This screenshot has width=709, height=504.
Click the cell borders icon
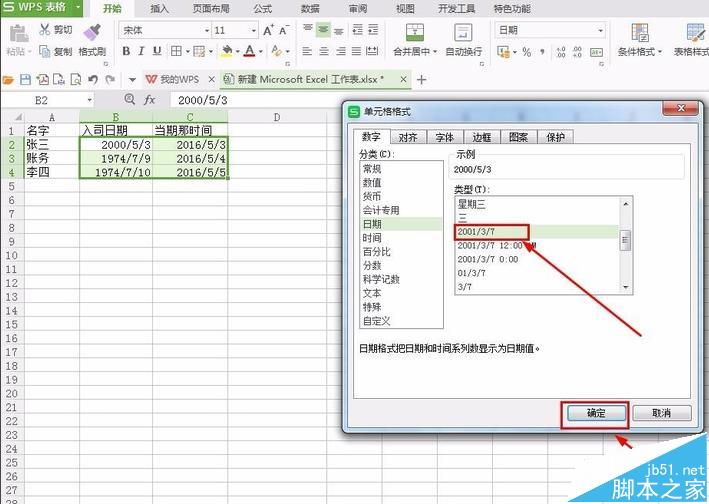point(176,51)
